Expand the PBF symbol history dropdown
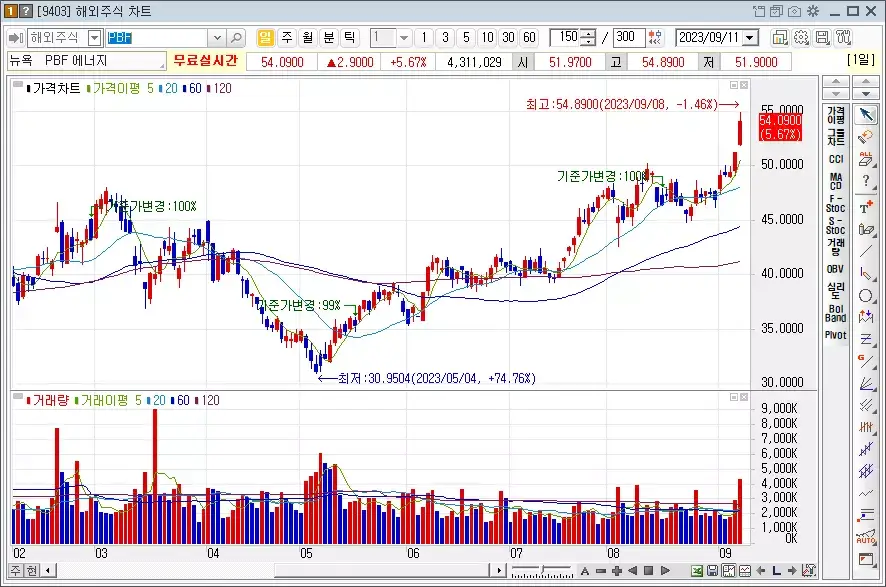Image resolution: width=886 pixels, height=587 pixels. click(x=218, y=38)
